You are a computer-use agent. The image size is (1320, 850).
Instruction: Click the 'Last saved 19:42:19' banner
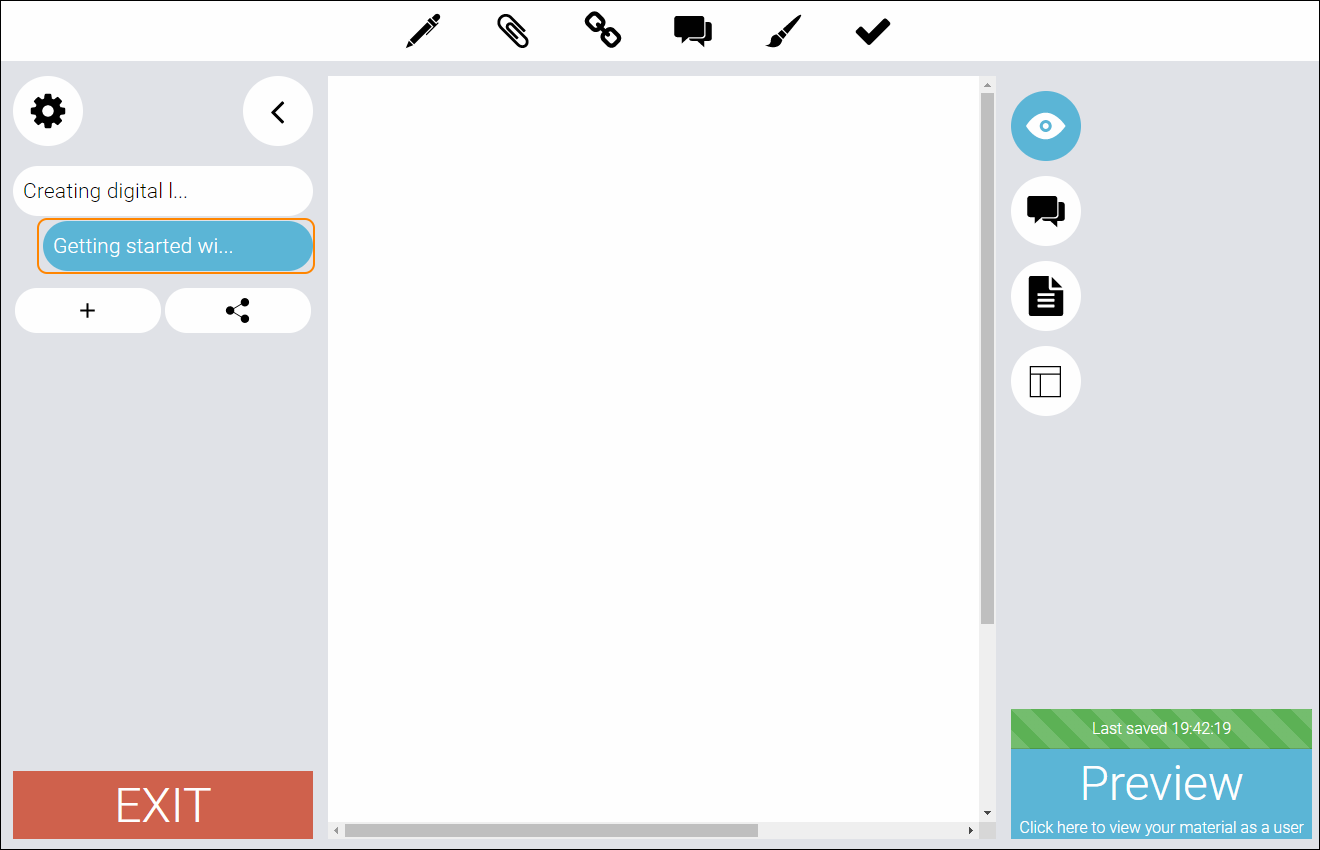click(1161, 729)
